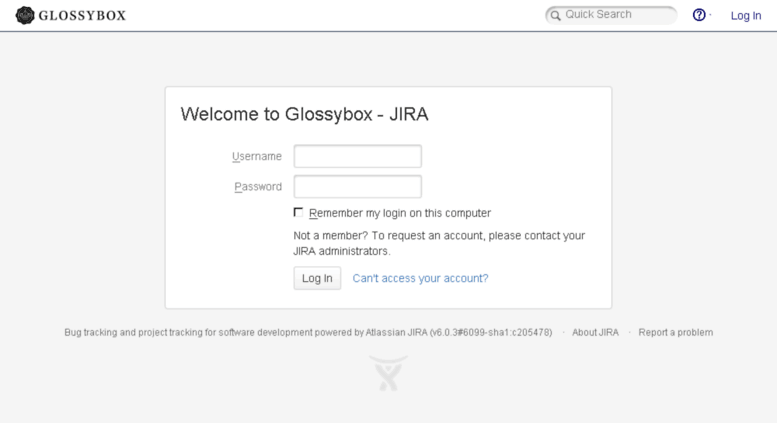Viewport: 777px width, 423px height.
Task: Click the Password field label
Action: (258, 187)
